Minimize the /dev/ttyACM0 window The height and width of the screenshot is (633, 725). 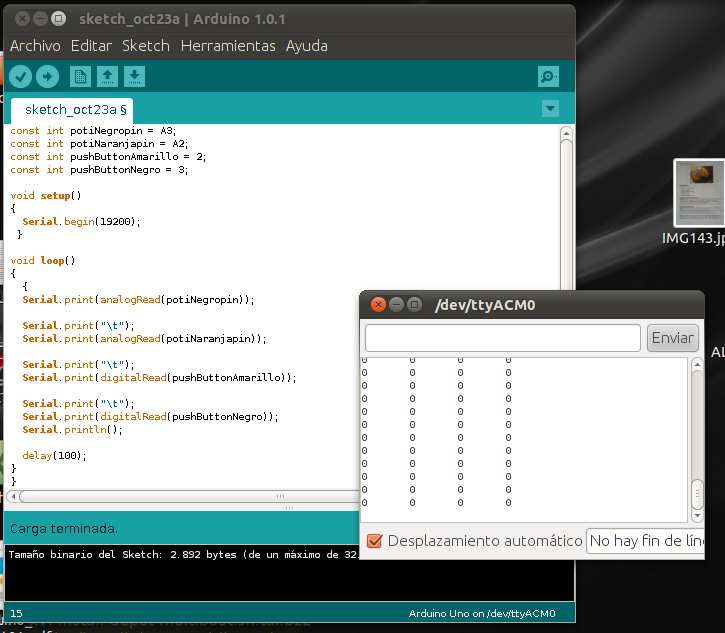tap(396, 305)
